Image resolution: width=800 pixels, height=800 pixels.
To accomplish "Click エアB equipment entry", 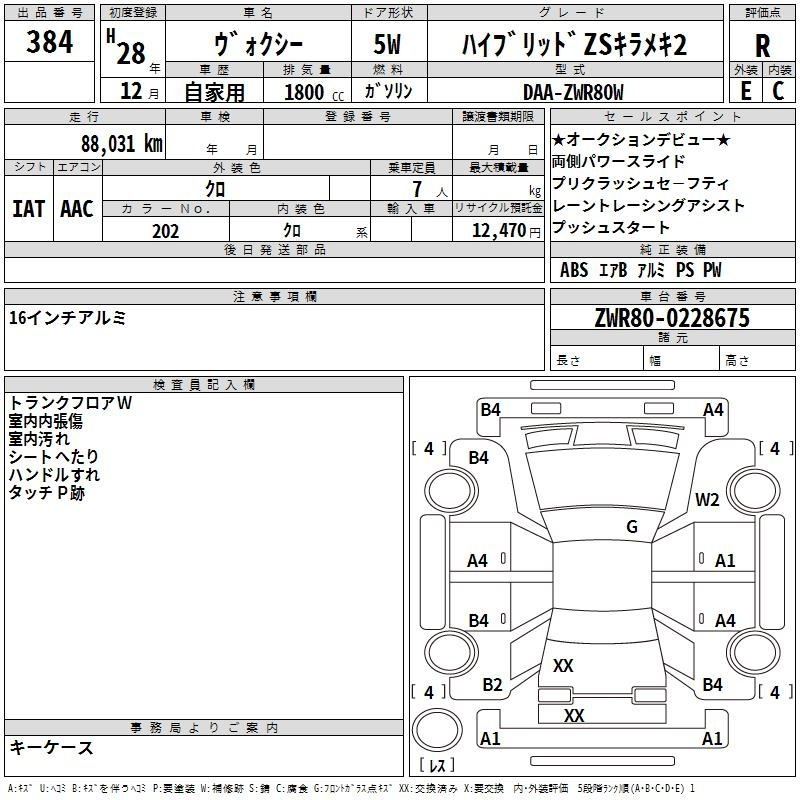I will coord(613,269).
